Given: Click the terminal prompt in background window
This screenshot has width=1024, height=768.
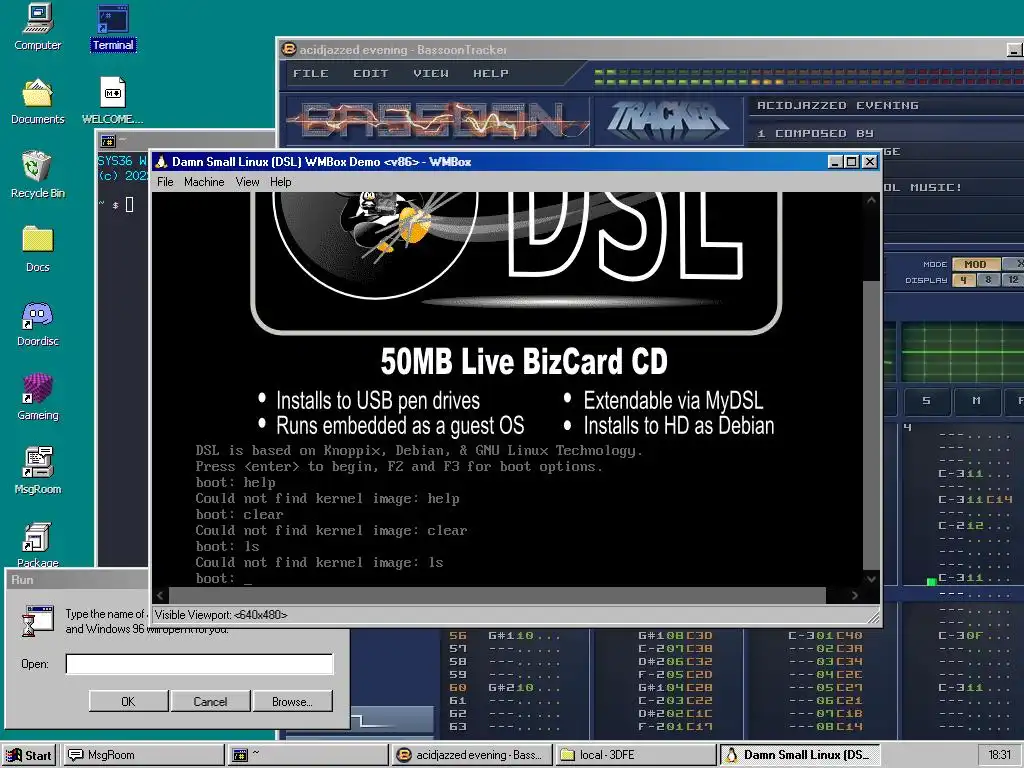Looking at the screenshot, I should [116, 205].
